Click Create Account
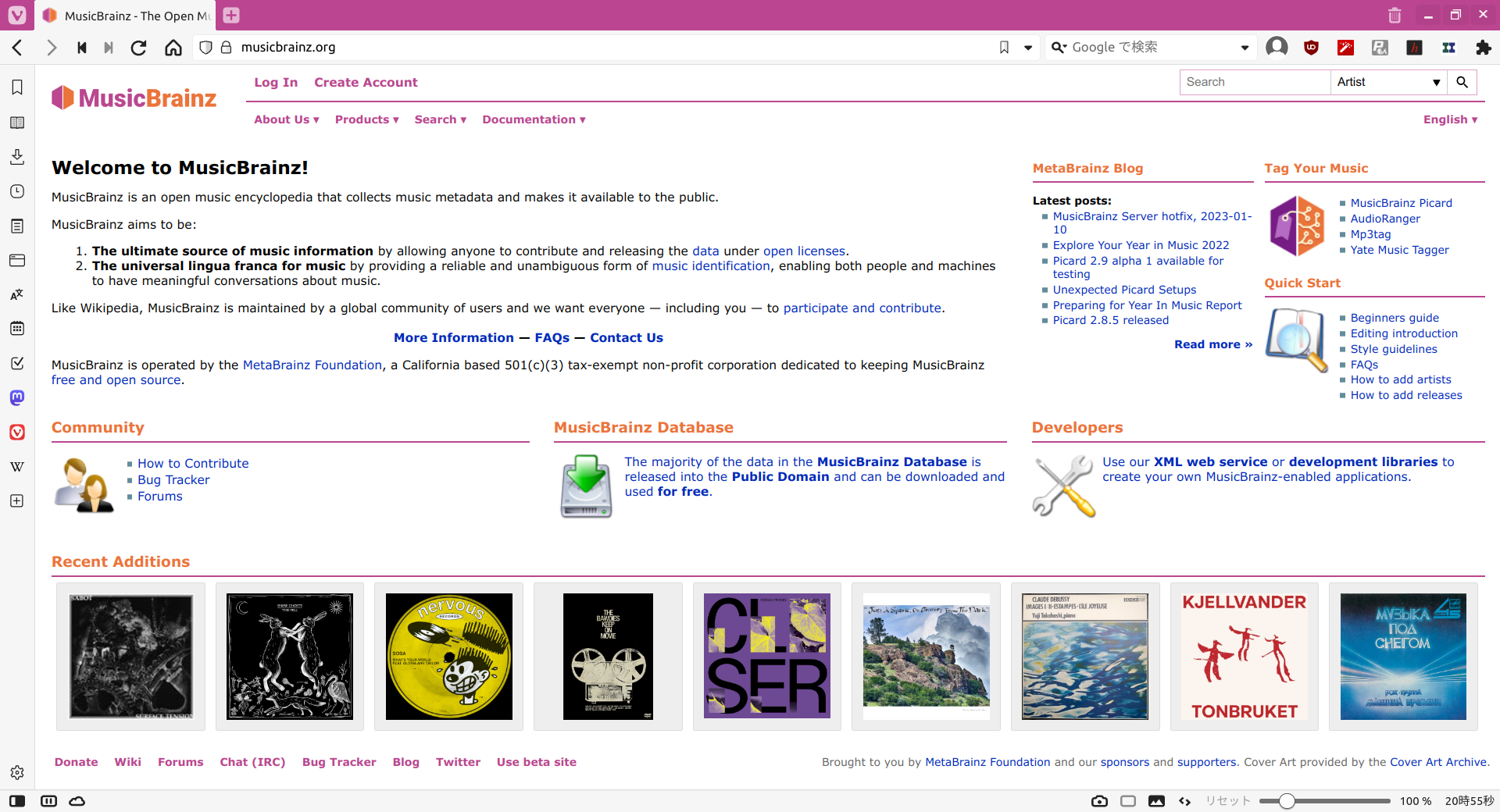1500x812 pixels. point(366,83)
